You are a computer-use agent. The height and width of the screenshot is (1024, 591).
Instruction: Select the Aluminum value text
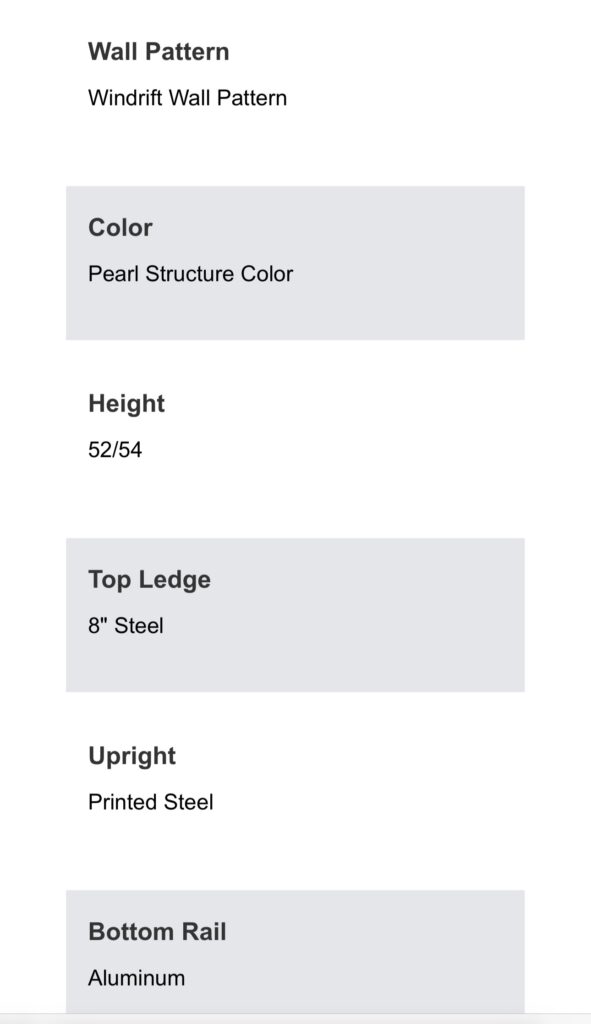136,978
